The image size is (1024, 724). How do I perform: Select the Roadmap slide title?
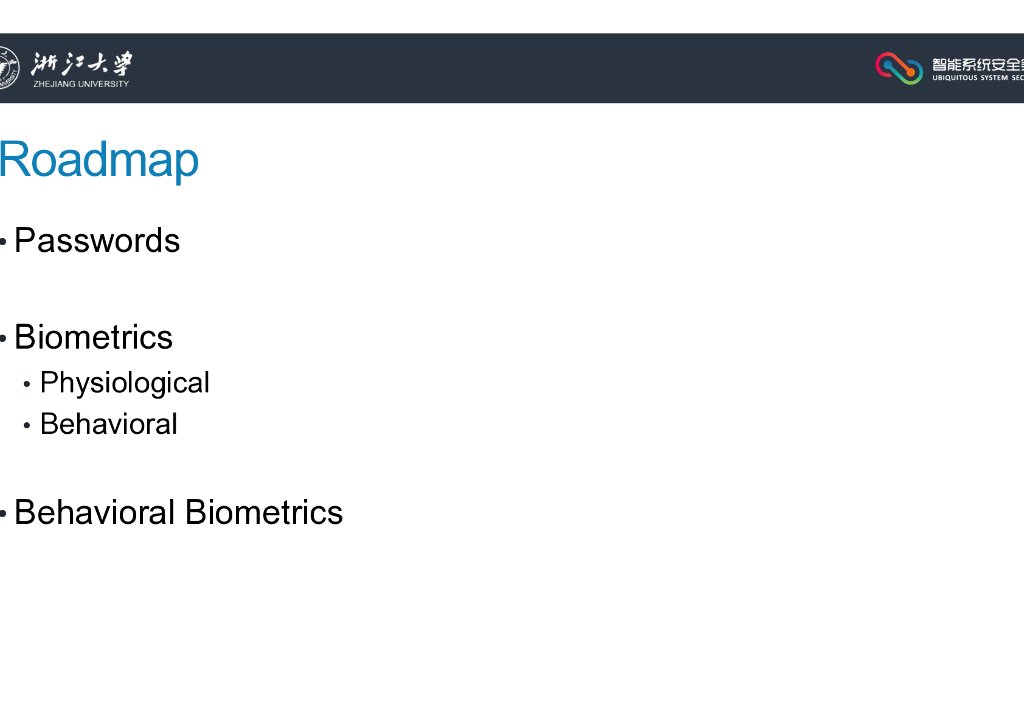(99, 159)
